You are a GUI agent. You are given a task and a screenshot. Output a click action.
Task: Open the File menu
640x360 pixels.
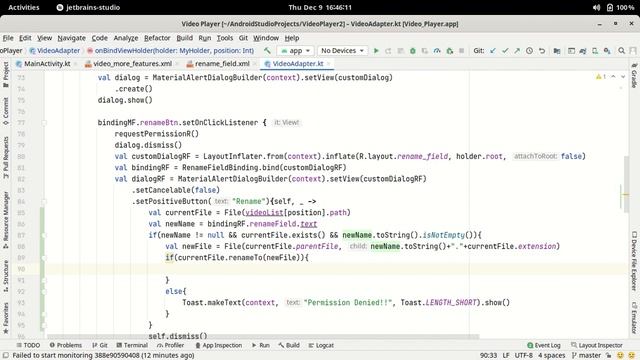(x=8, y=38)
